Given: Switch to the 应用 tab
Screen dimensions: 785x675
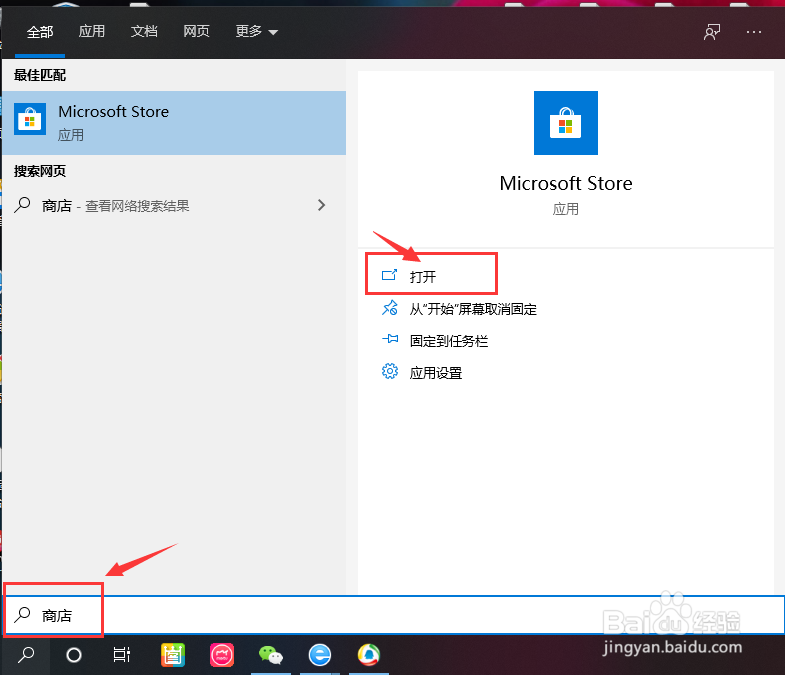Looking at the screenshot, I should point(92,32).
